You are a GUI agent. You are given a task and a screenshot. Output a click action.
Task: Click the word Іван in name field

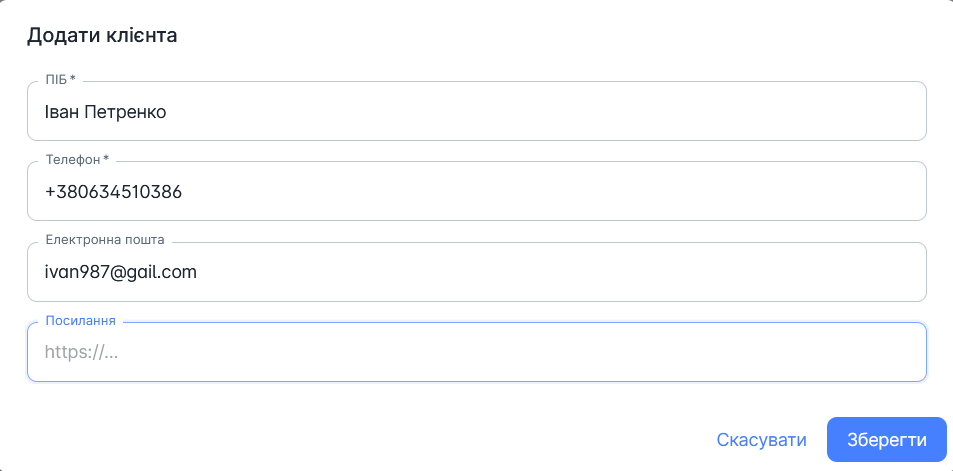coord(61,112)
